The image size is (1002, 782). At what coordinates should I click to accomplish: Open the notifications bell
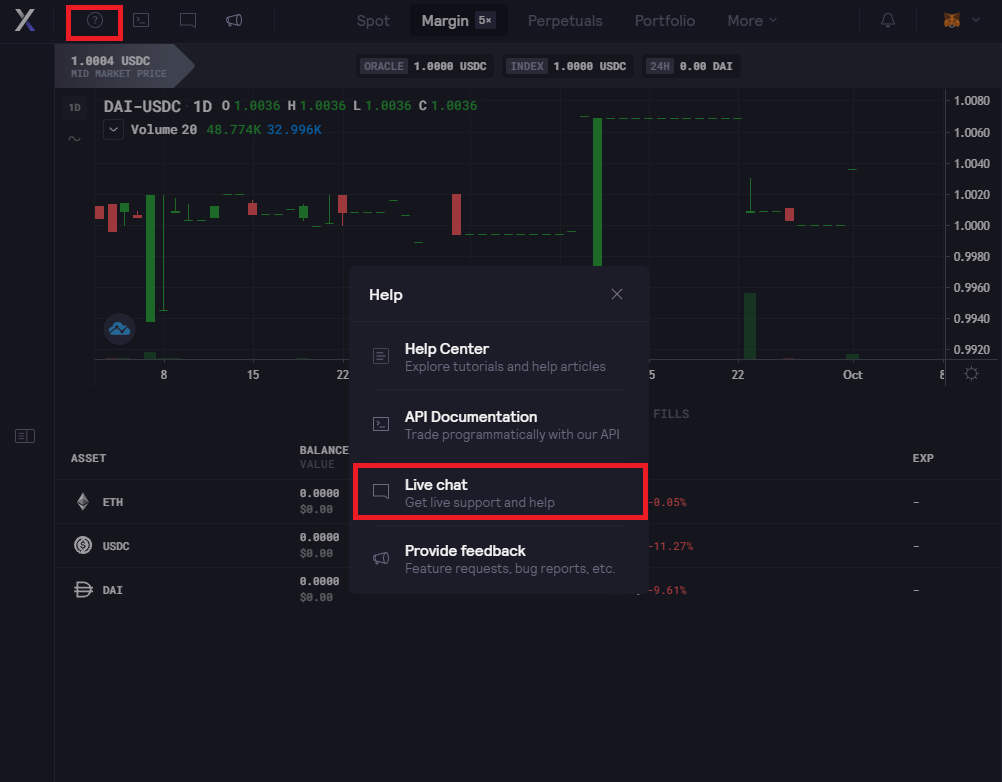[888, 20]
